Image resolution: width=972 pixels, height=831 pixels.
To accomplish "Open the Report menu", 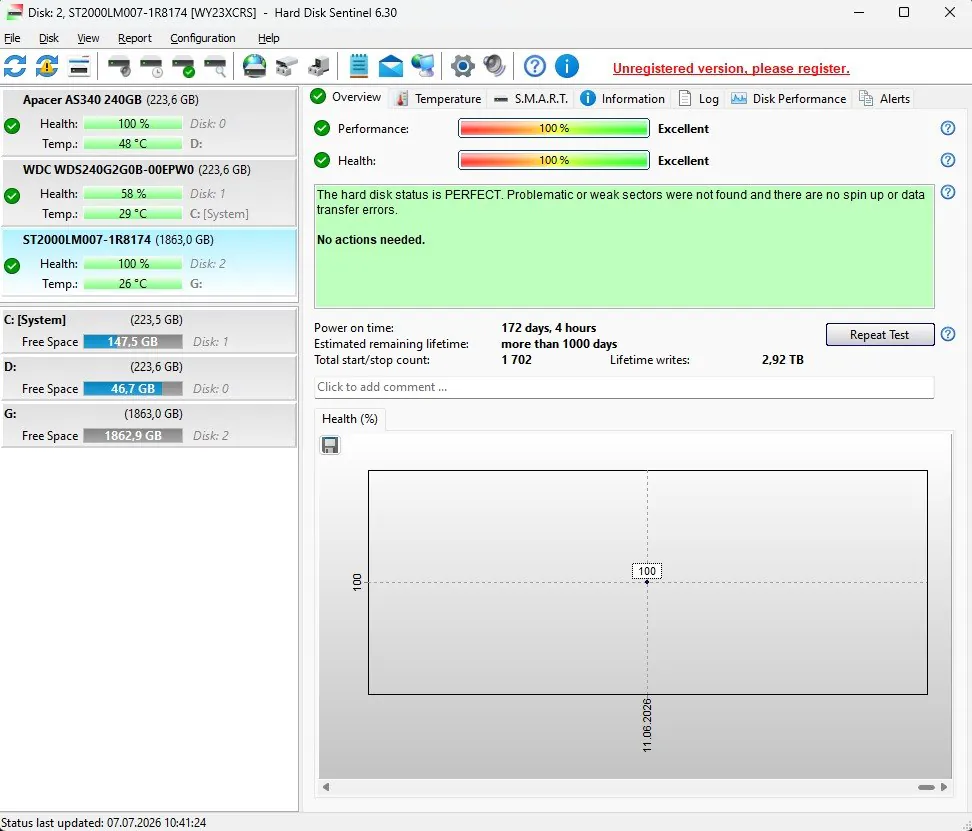I will coord(135,38).
